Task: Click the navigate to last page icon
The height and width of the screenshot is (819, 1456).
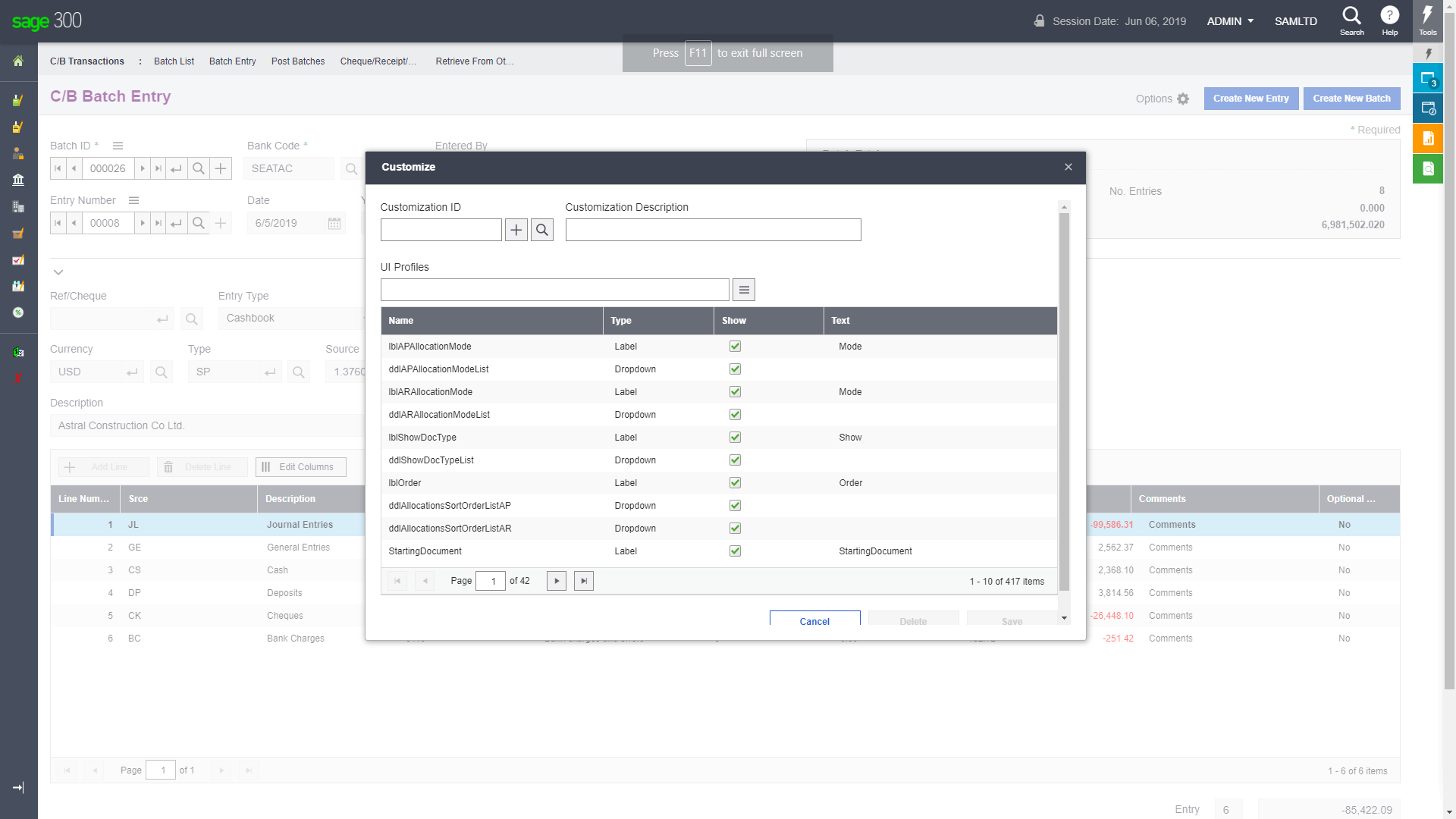Action: (x=583, y=581)
